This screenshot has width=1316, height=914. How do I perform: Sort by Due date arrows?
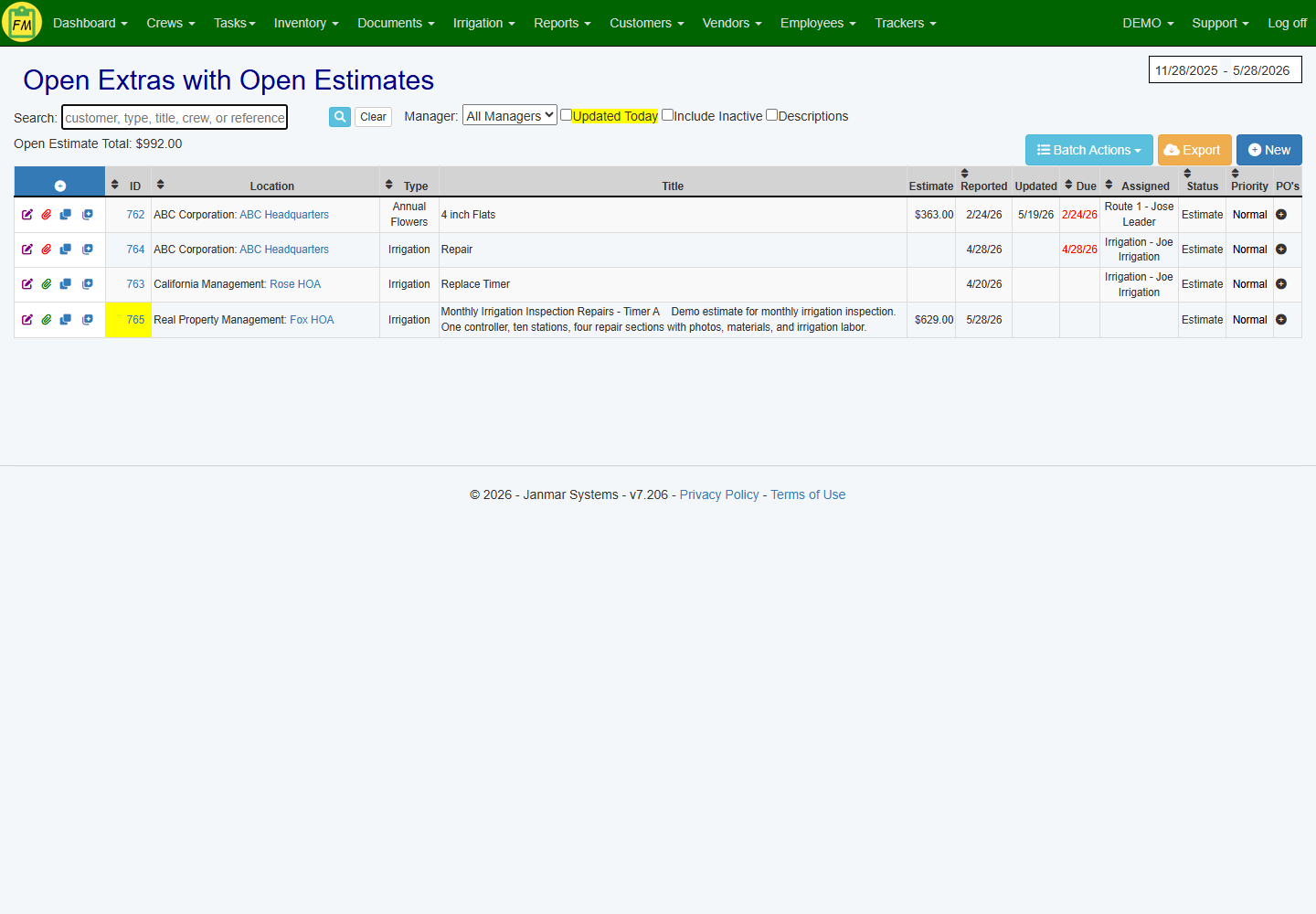tap(1069, 185)
